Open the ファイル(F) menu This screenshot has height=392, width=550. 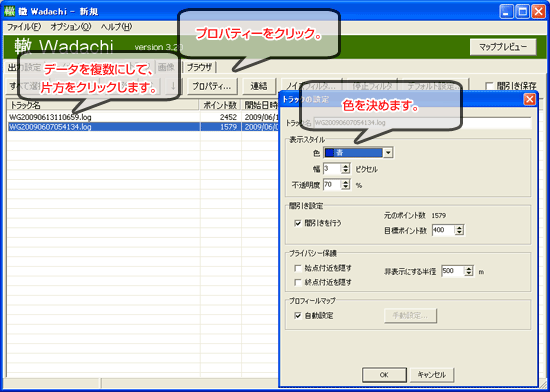pyautogui.click(x=24, y=27)
